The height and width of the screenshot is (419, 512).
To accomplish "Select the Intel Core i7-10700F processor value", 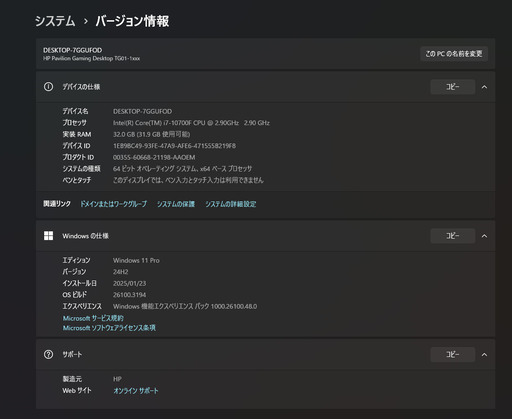I will click(191, 123).
